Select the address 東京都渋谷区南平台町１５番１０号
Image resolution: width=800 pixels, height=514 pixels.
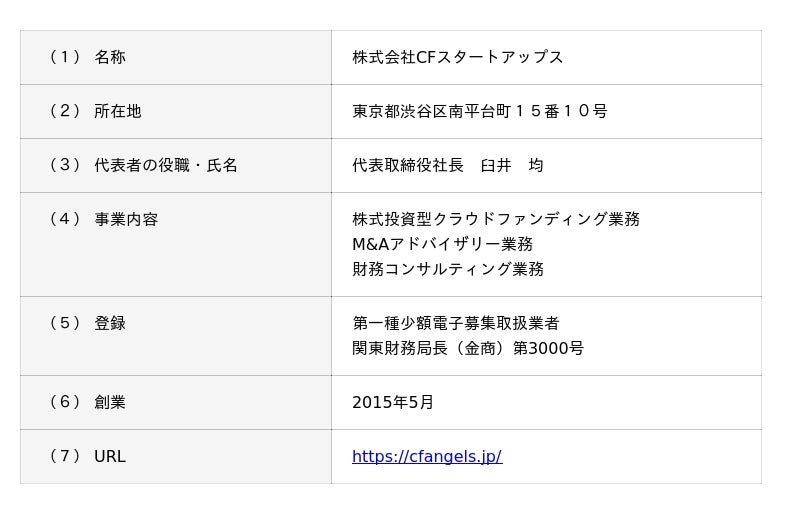pyautogui.click(x=479, y=111)
